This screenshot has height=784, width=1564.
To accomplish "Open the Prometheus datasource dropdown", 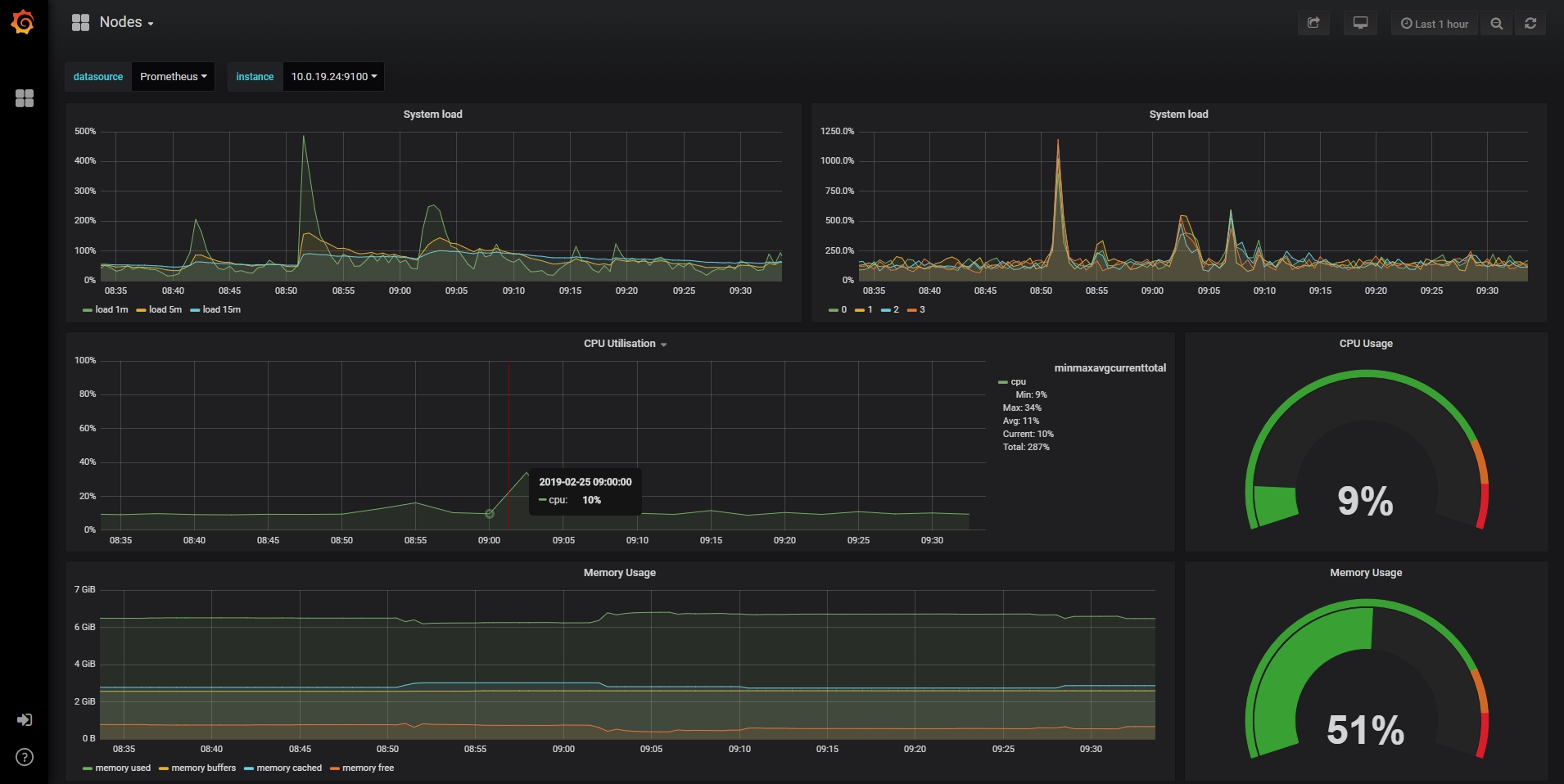I will (173, 76).
